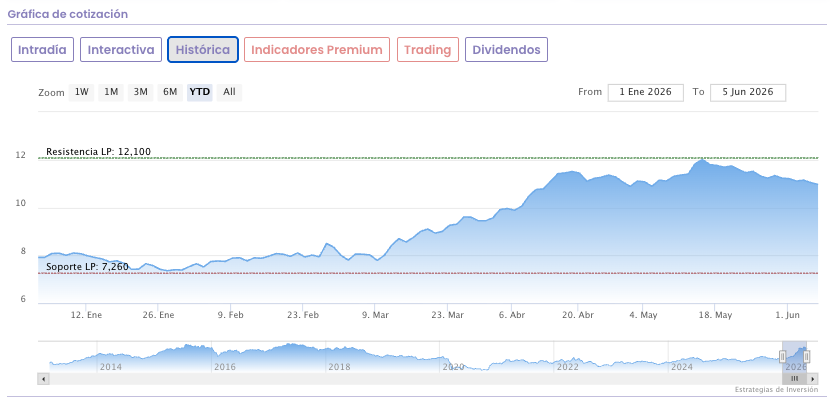Click the Gráfica de cotización heading
The image size is (830, 399).
pos(68,14)
